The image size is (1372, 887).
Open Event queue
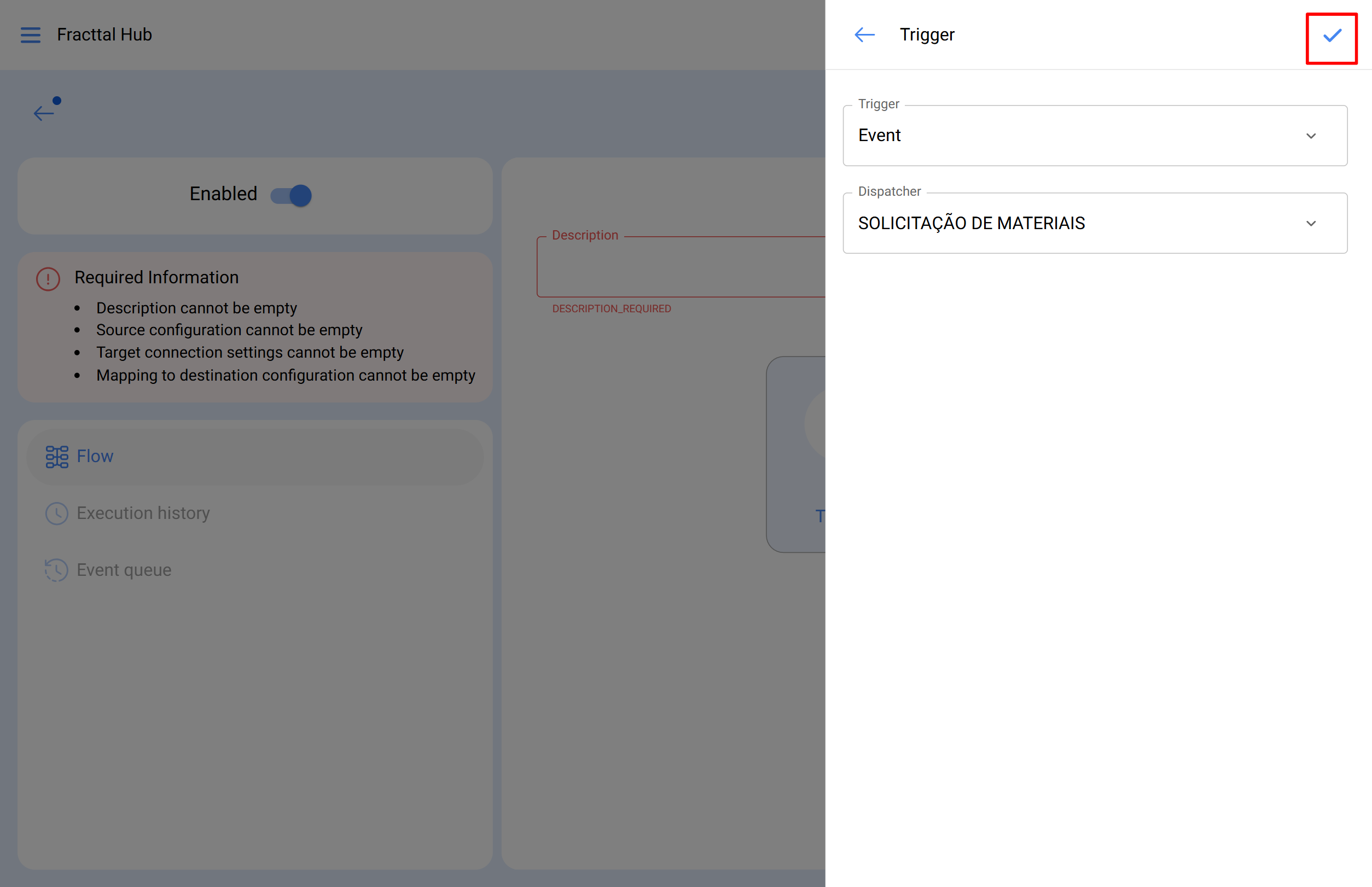pyautogui.click(x=124, y=570)
